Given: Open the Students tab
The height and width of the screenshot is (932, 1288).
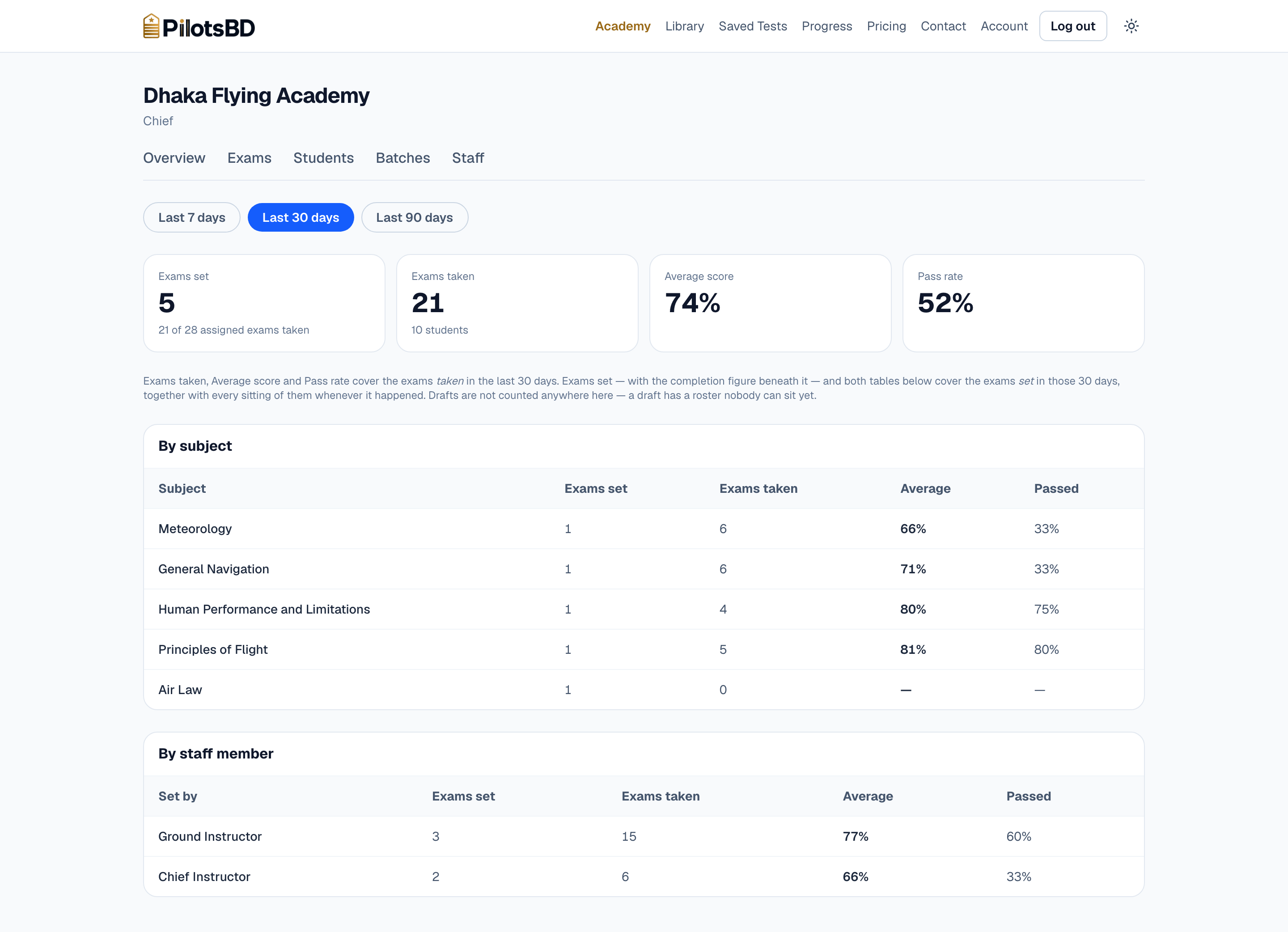Looking at the screenshot, I should pos(323,158).
